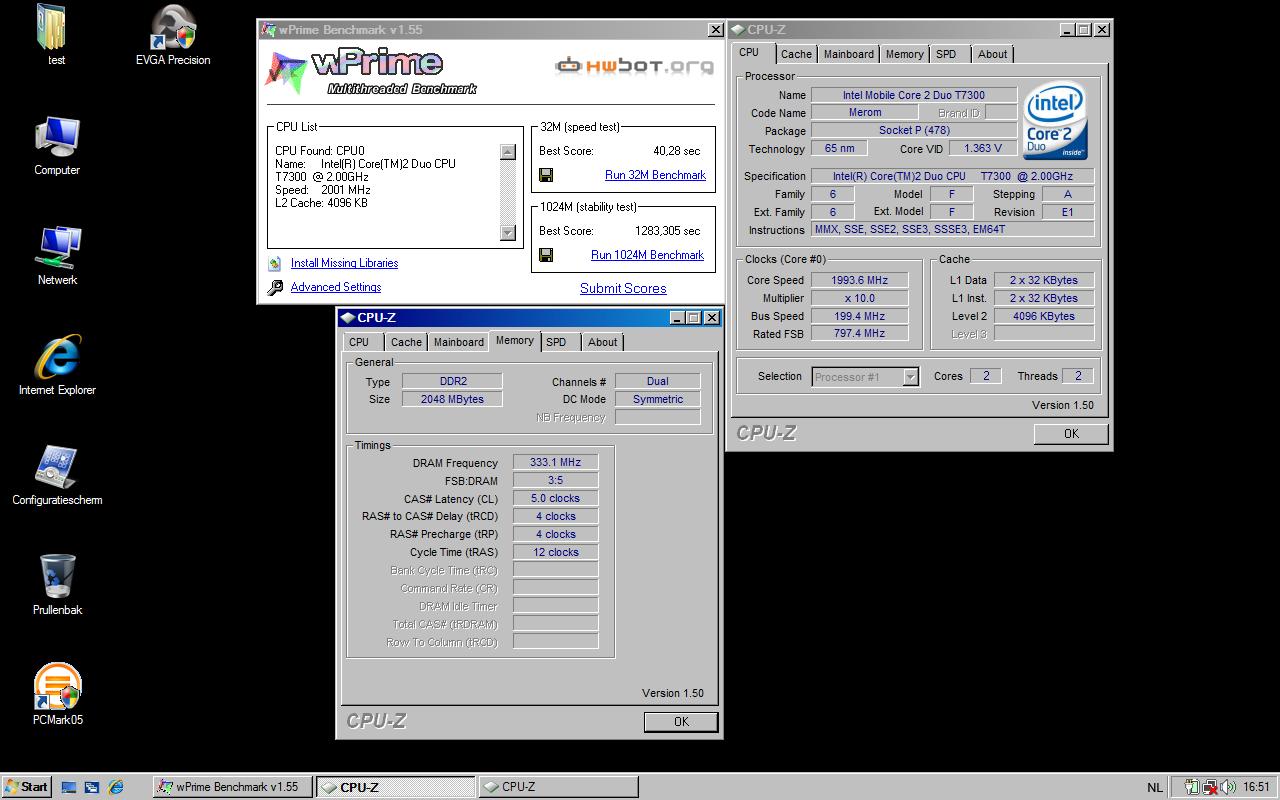Click OK in CPU-Z processor window
The image size is (1280, 800).
pos(1071,433)
